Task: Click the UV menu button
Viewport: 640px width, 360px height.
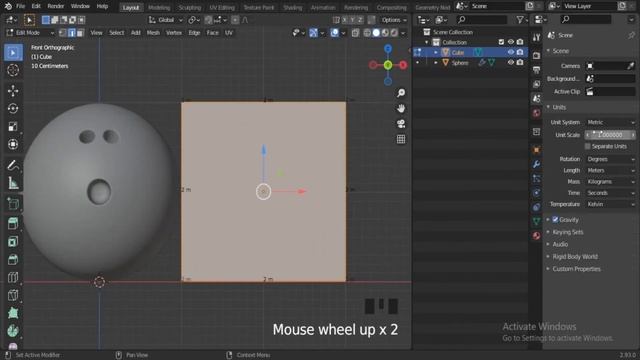Action: [229, 33]
